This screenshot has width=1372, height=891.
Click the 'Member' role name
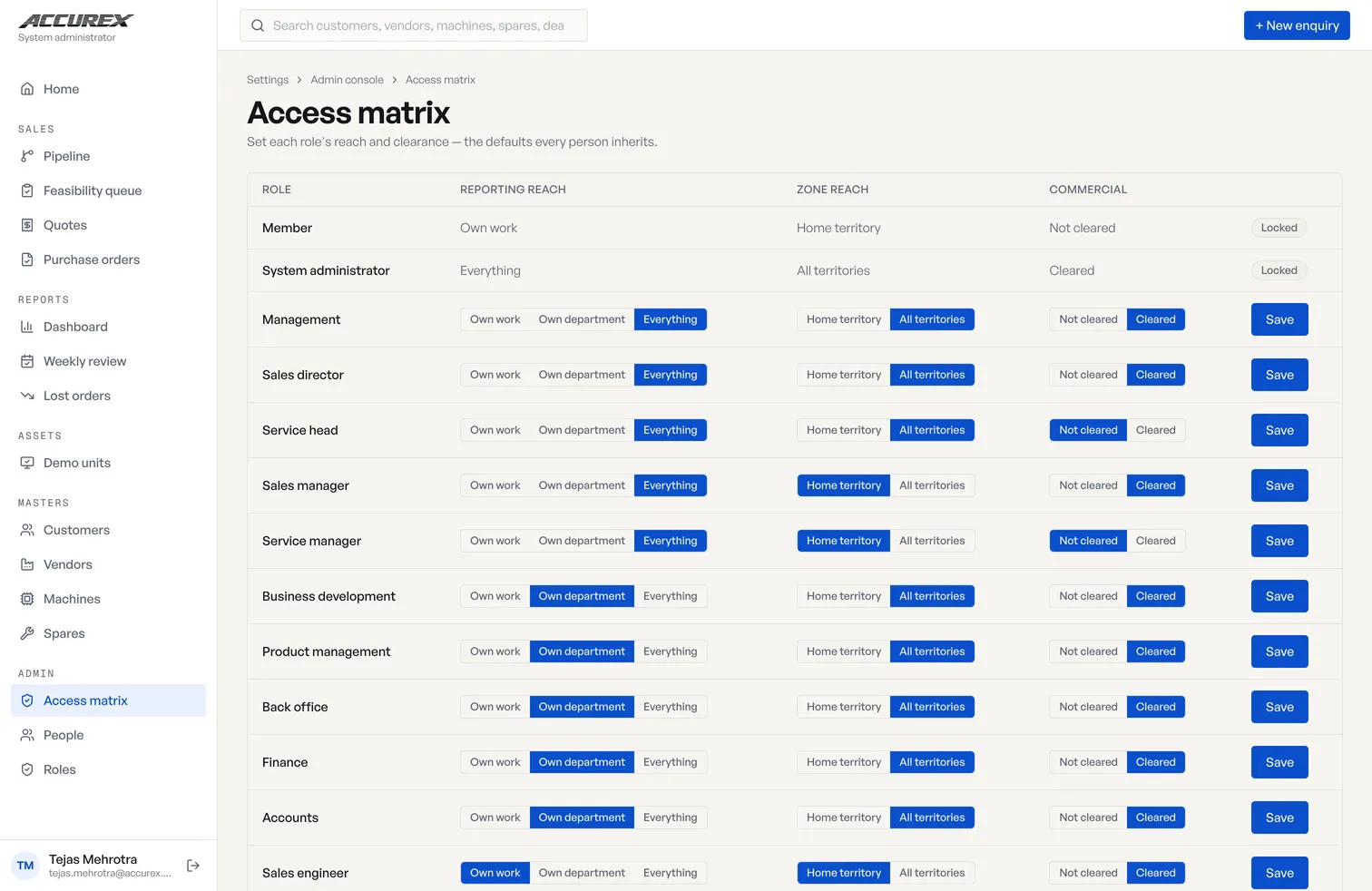[287, 228]
